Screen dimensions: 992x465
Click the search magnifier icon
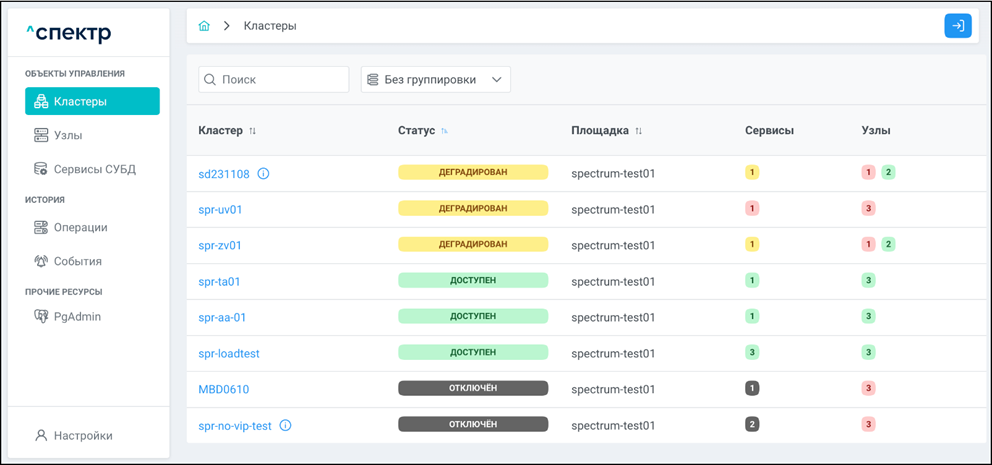pos(210,80)
